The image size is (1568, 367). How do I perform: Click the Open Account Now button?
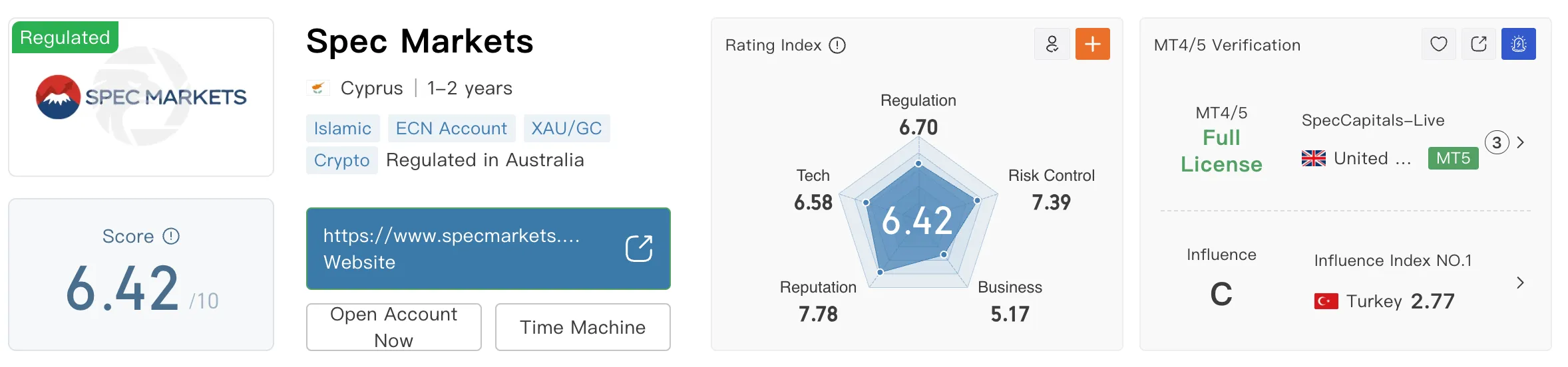tap(394, 327)
